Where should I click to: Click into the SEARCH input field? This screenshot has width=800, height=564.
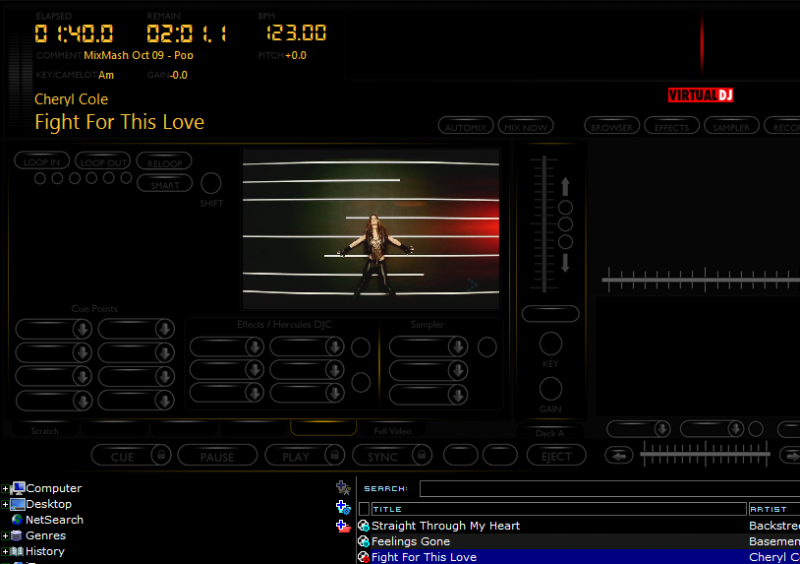point(610,488)
